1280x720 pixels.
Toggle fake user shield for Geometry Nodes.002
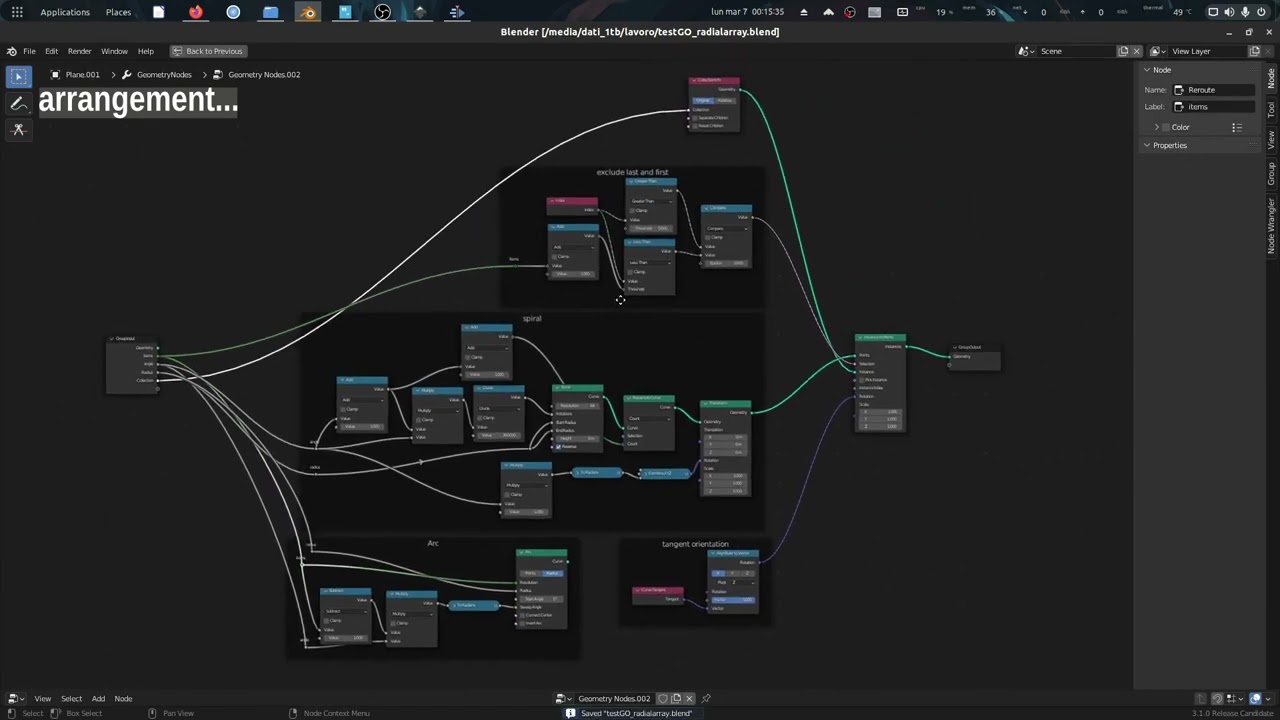[663, 698]
